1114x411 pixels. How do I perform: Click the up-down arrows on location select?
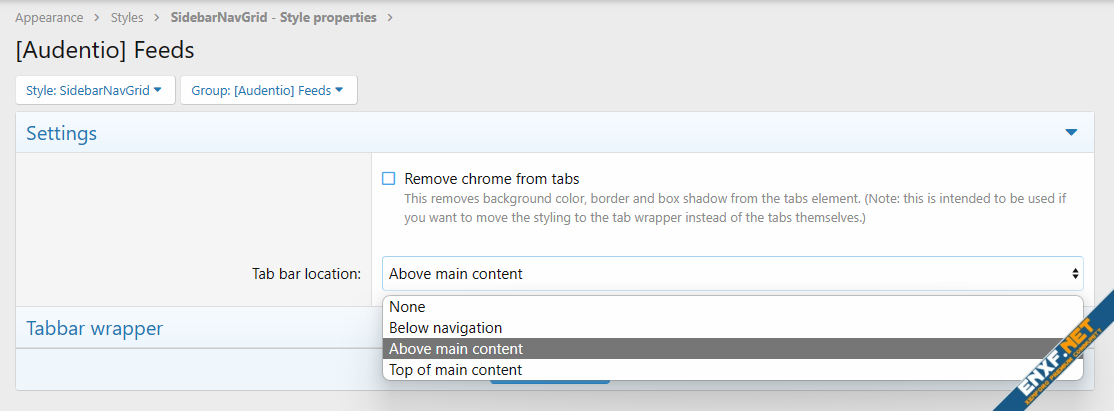point(1075,274)
